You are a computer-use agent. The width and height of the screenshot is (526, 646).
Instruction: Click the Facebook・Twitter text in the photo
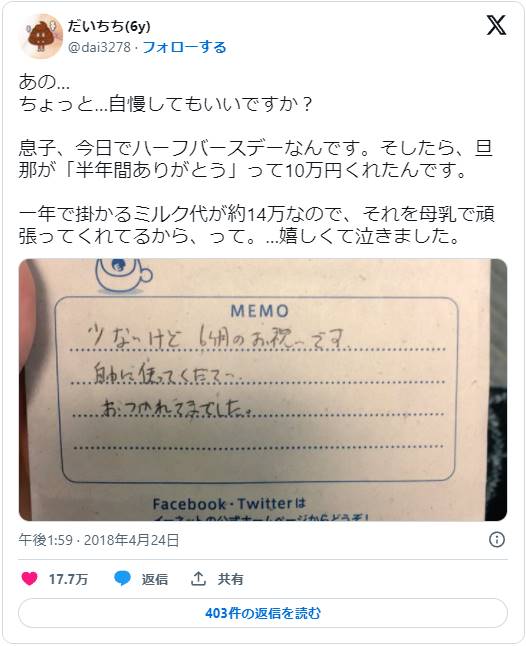coord(229,503)
